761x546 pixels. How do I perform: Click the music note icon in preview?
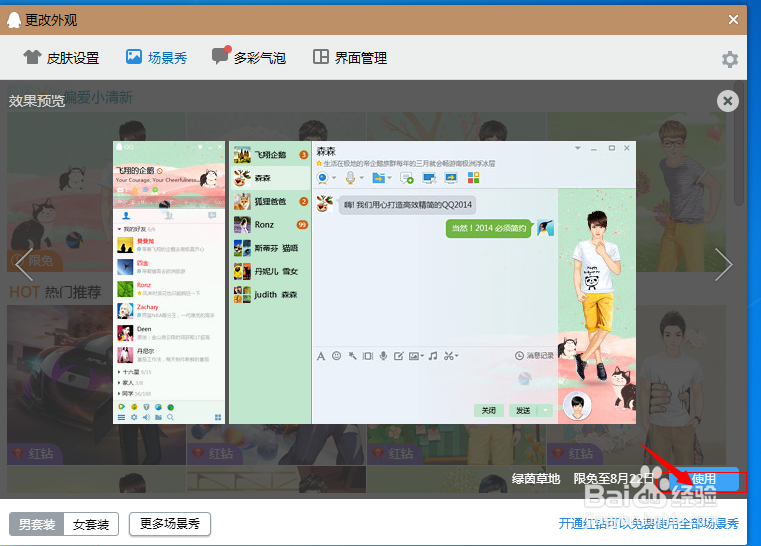tap(433, 356)
